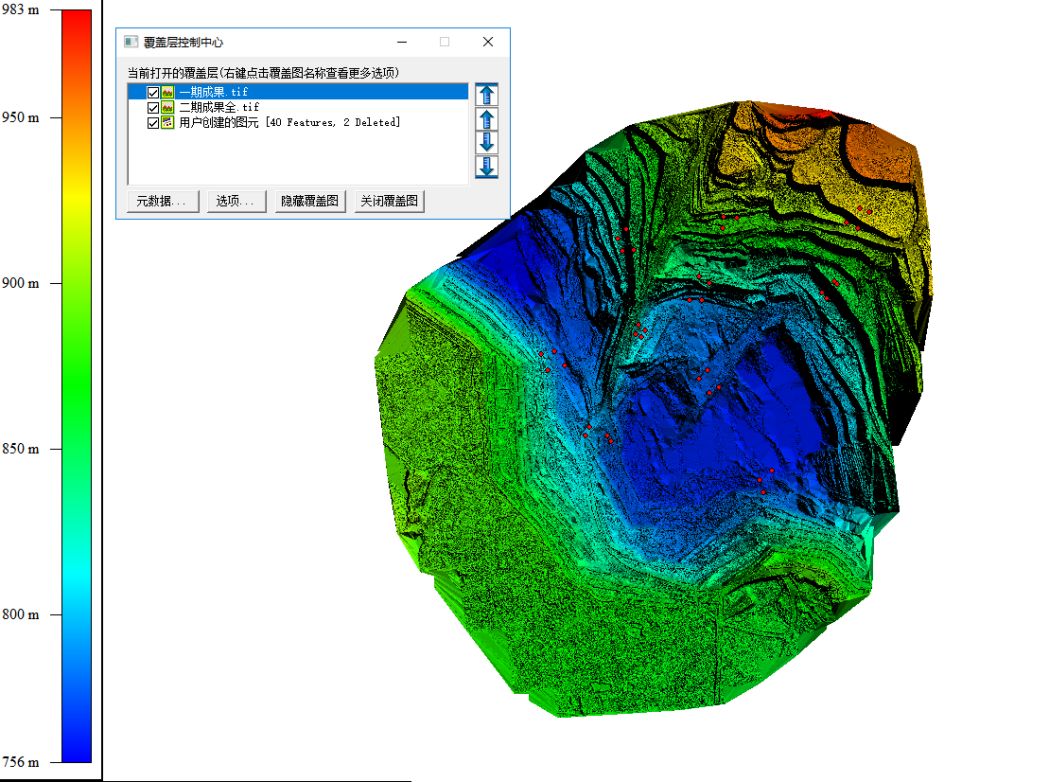This screenshot has height=782, width=1049.
Task: Click the vector icon beside 用户创建的图元
Action: (168, 122)
